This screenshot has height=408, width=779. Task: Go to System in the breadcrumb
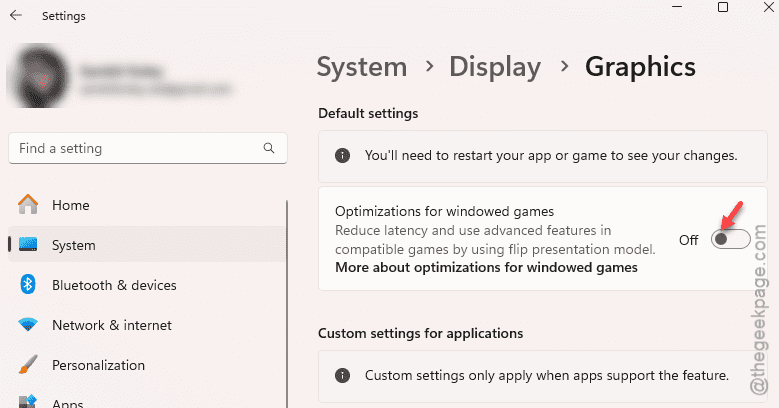[x=361, y=67]
